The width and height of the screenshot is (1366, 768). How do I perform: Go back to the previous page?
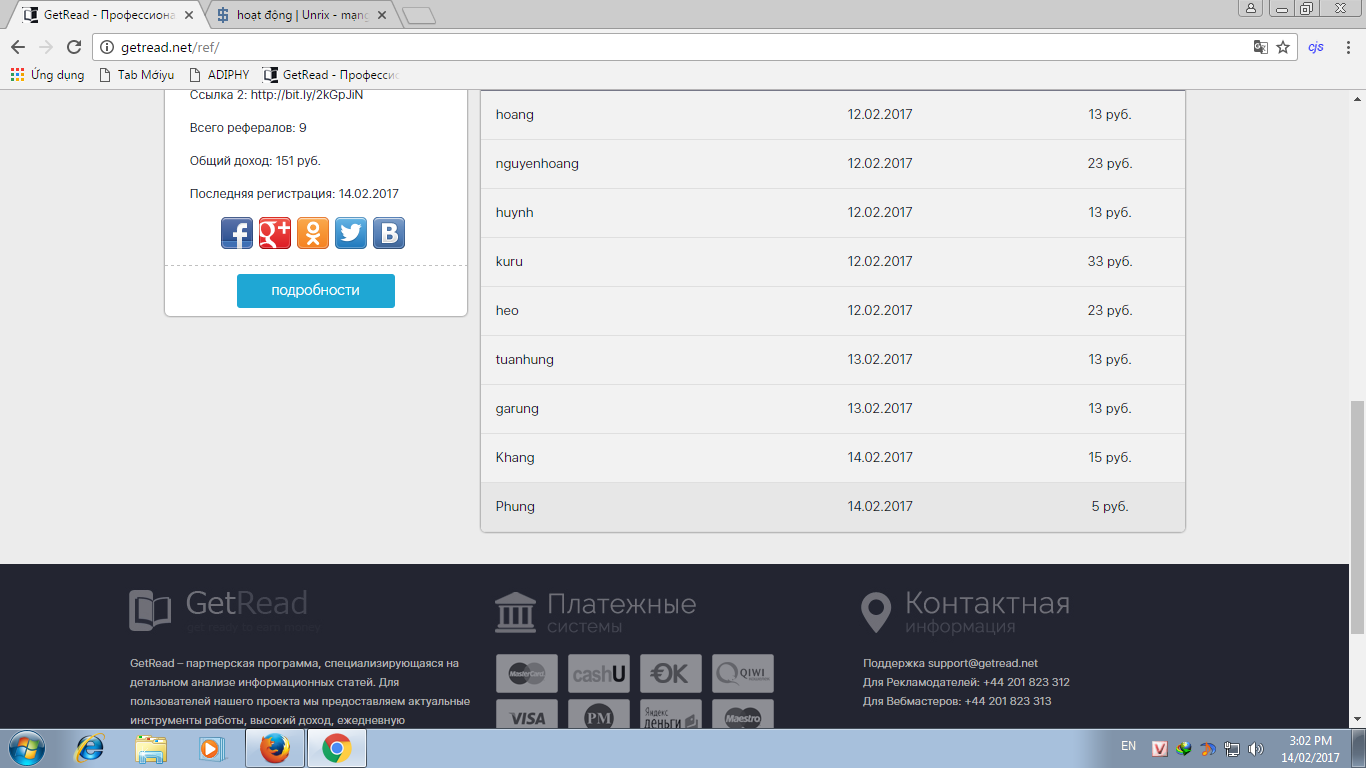tap(18, 47)
